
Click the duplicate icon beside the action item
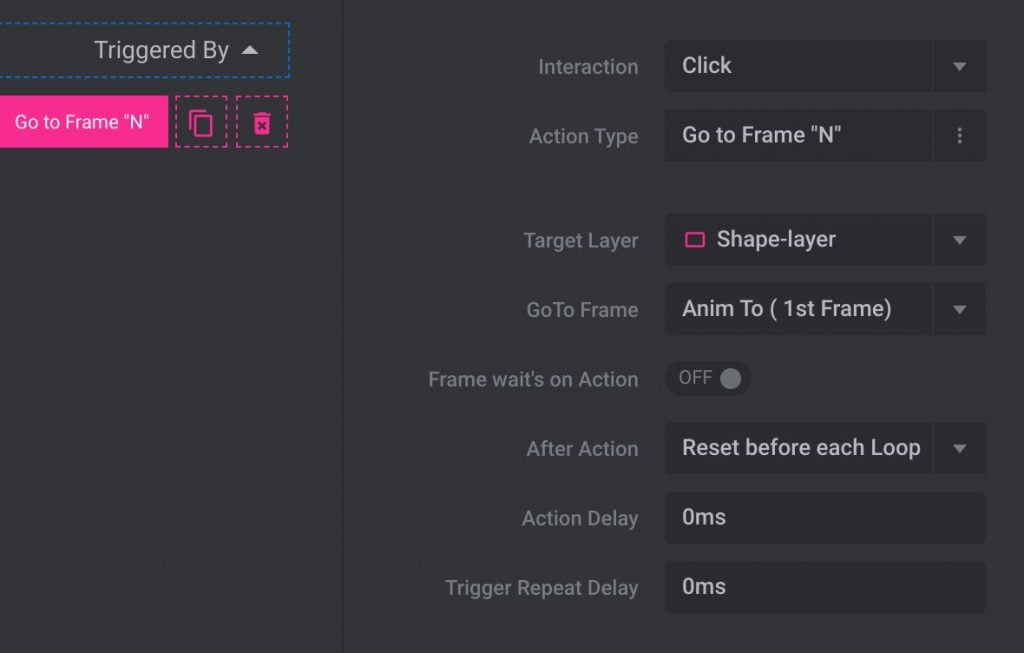tap(202, 122)
